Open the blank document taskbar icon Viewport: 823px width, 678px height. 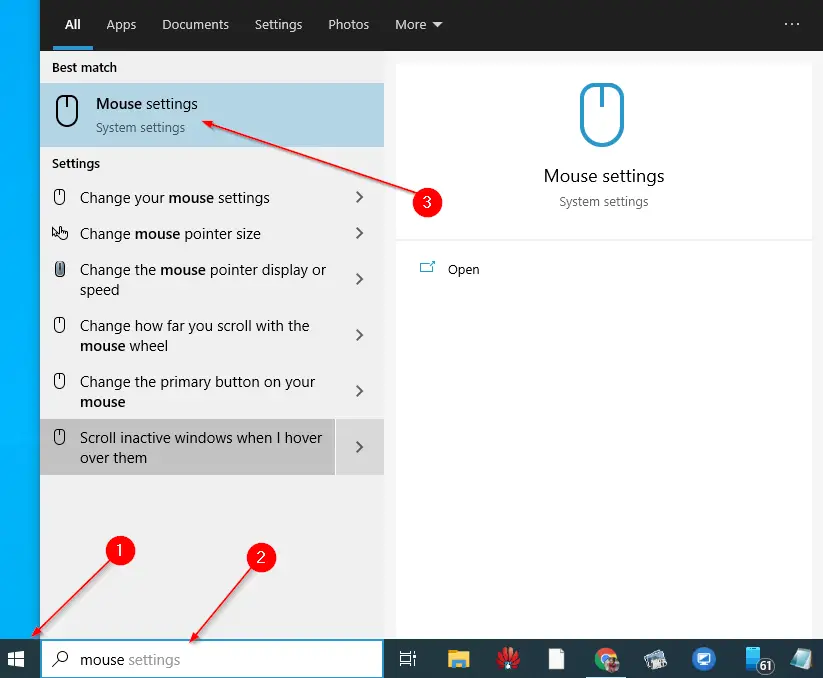tap(556, 659)
